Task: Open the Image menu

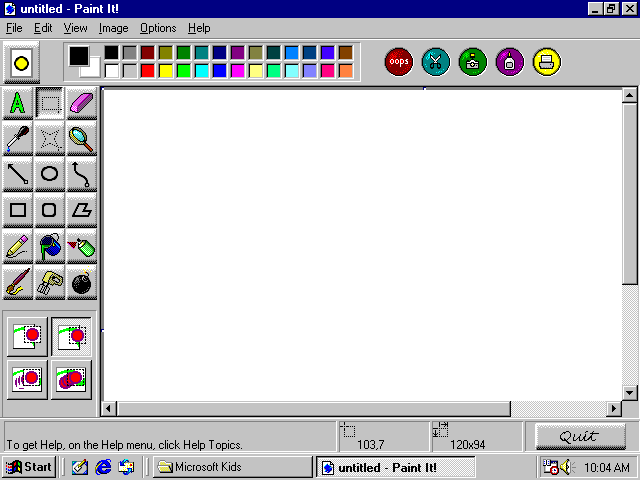Action: coord(113,28)
